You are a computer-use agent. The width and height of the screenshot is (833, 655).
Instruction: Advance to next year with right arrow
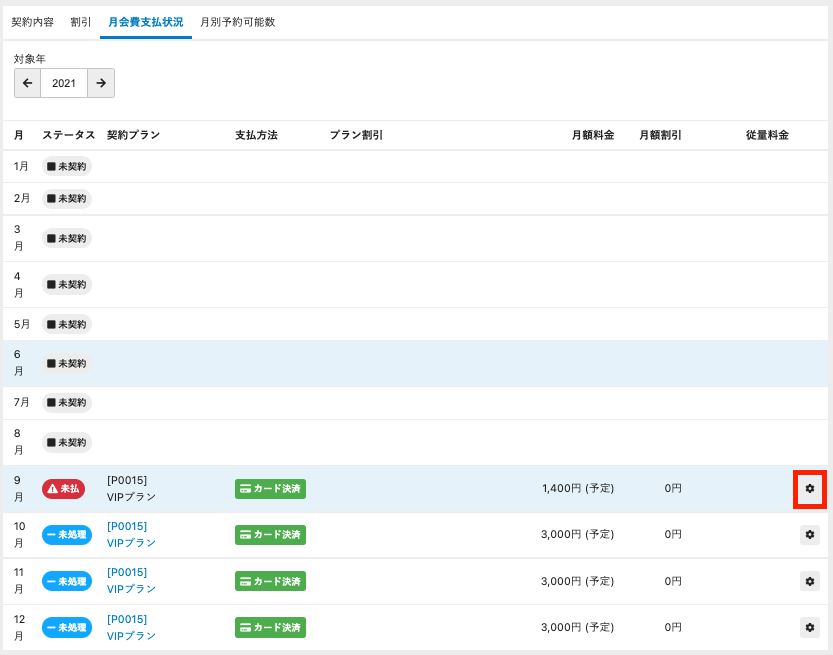[x=101, y=83]
